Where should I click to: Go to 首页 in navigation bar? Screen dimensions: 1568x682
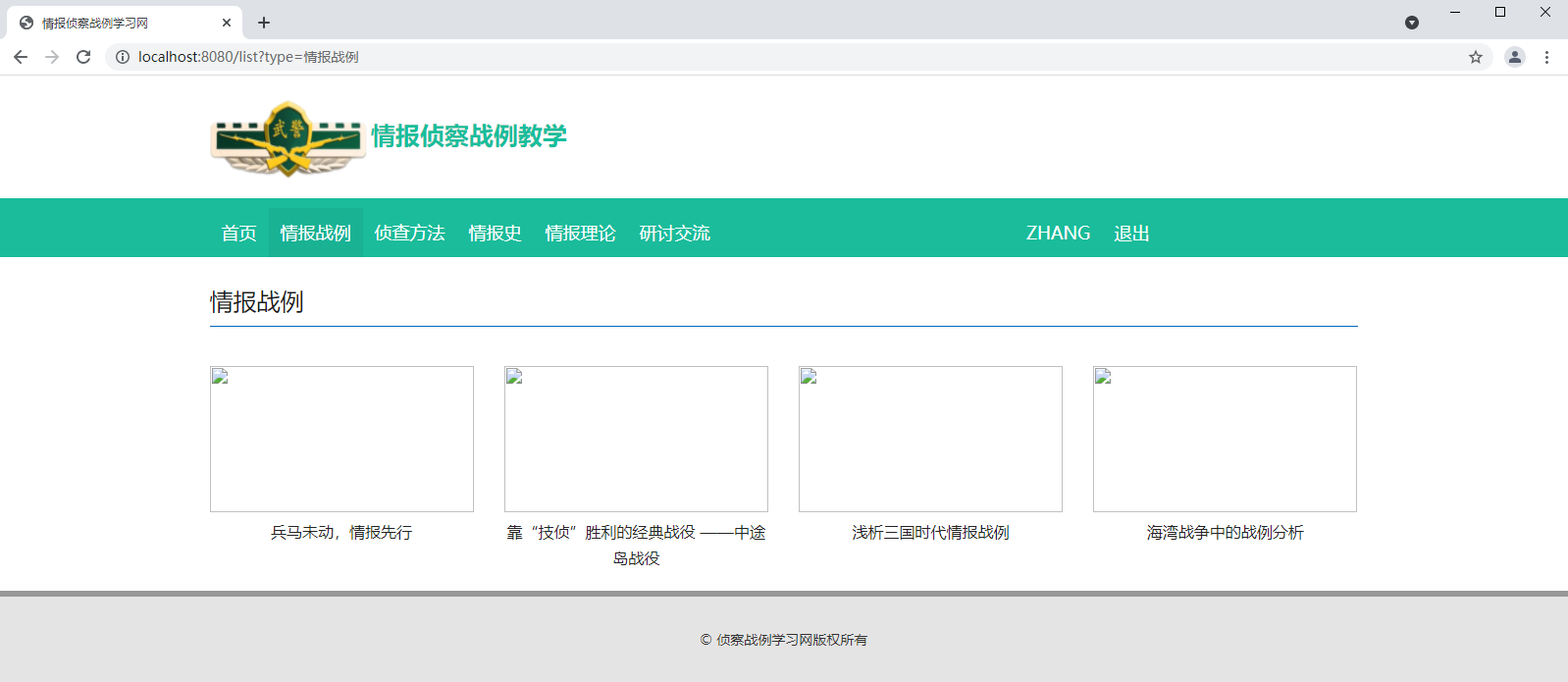(239, 233)
